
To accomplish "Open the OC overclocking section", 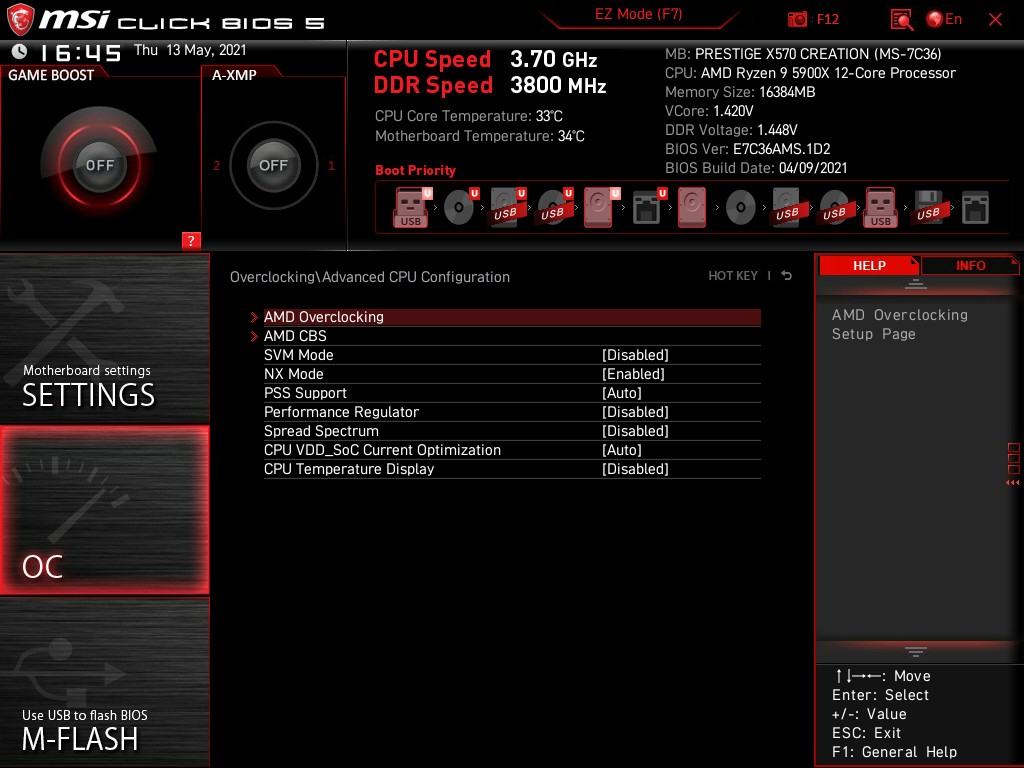I will tap(104, 510).
